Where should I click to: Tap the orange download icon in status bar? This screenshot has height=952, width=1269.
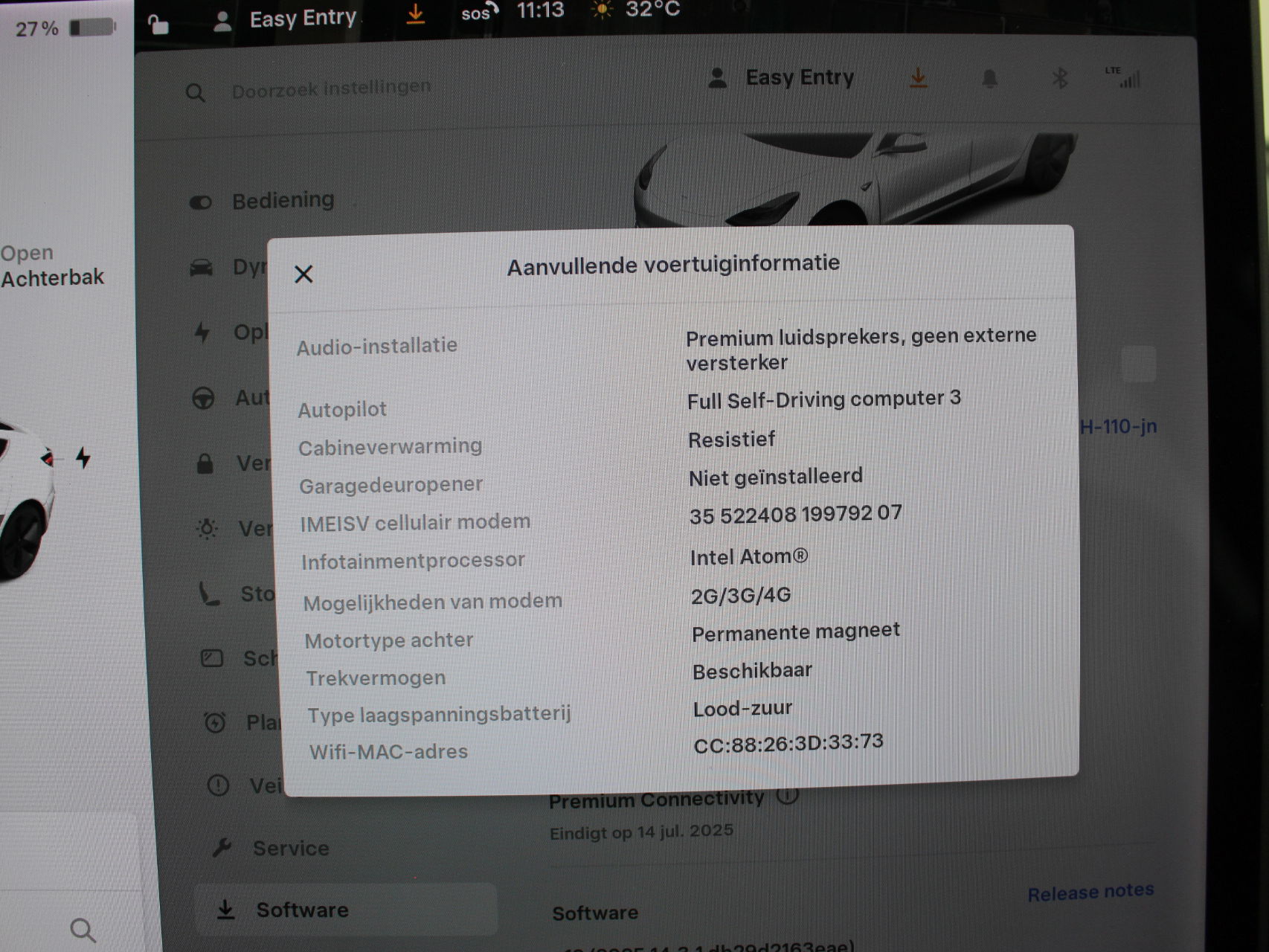(415, 14)
